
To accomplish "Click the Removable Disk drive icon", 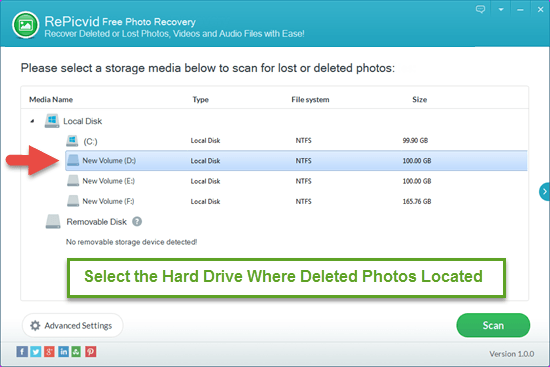I will [x=53, y=222].
